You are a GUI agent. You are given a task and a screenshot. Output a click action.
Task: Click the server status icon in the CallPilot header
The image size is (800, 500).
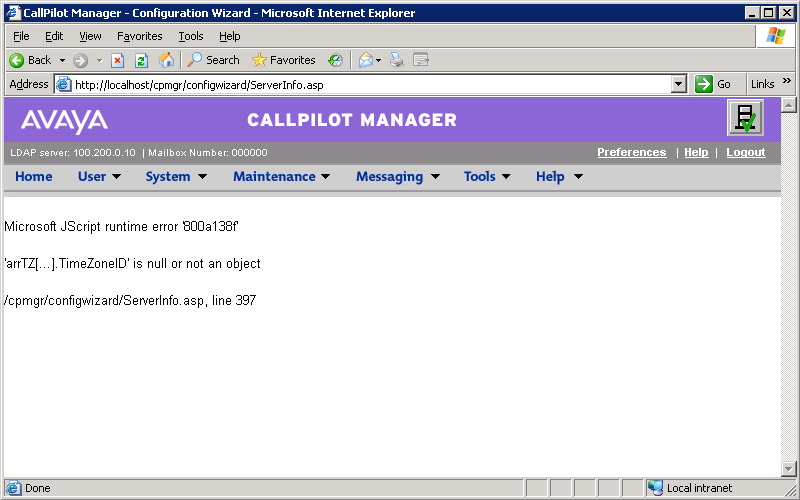(745, 118)
